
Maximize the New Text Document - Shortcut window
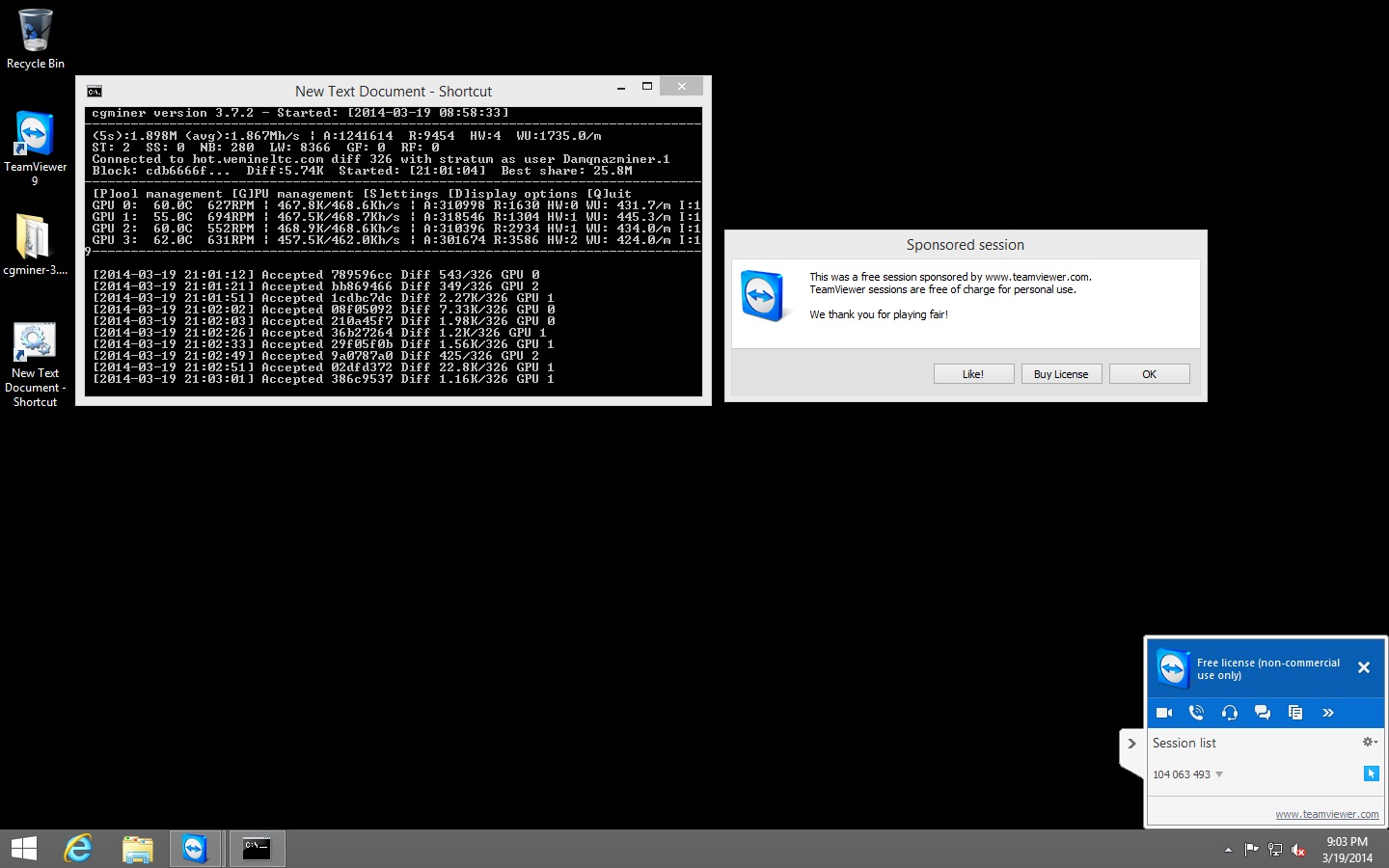[x=647, y=87]
